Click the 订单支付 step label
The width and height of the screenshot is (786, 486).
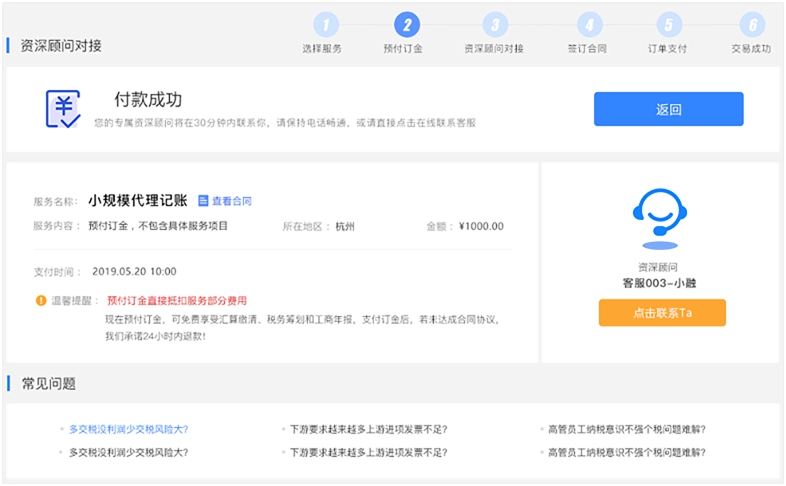[x=667, y=49]
